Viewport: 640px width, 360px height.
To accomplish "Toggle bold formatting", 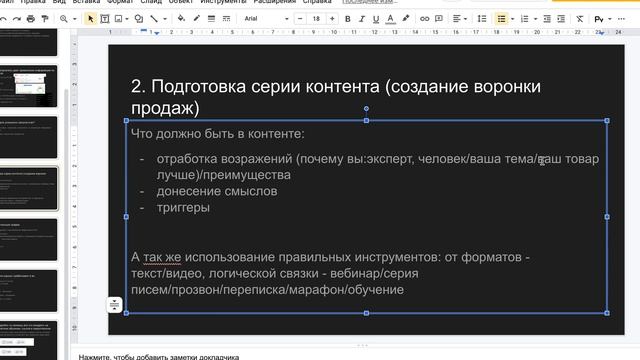I will pyautogui.click(x=348, y=19).
